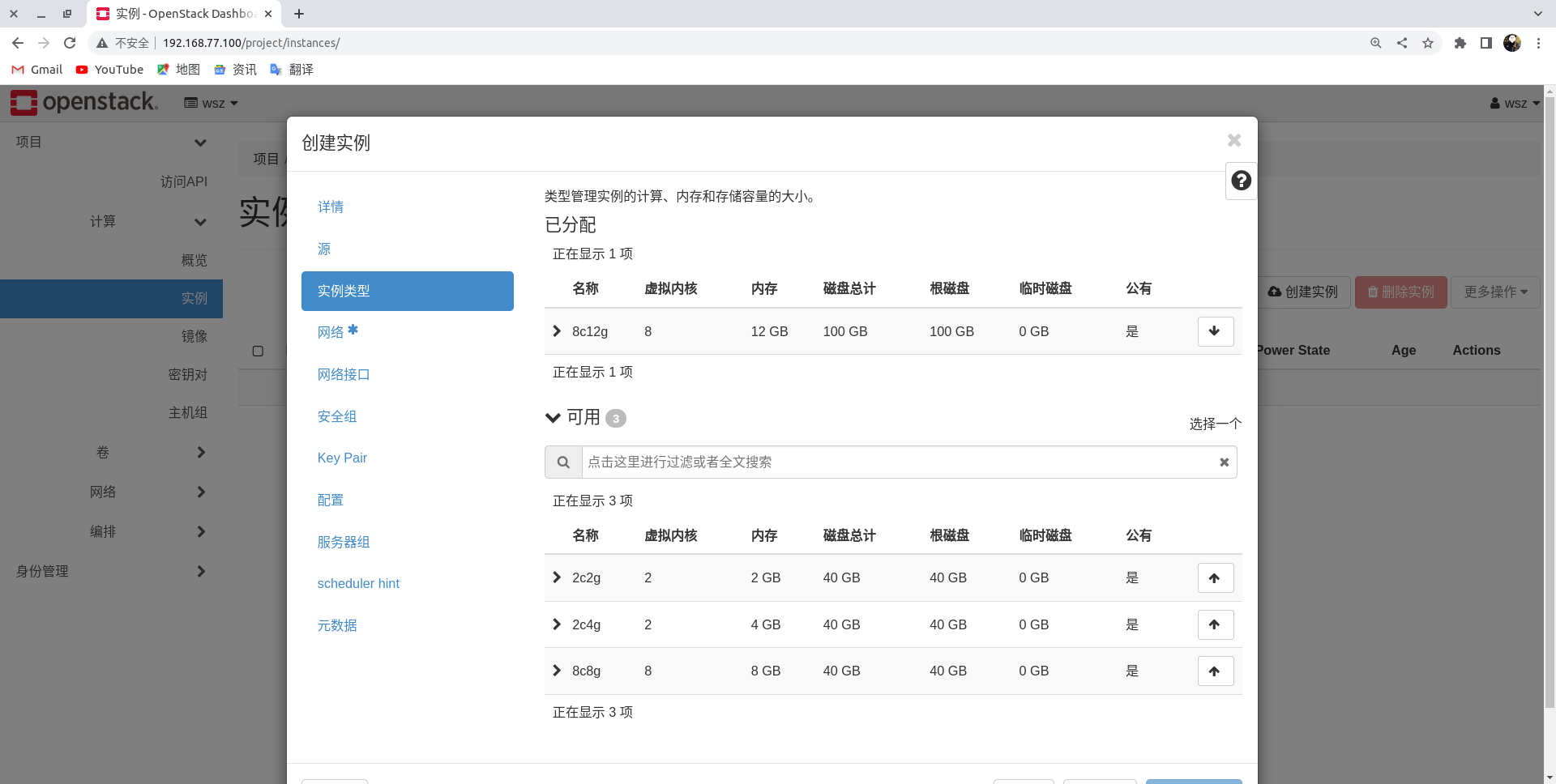
Task: Switch to 服务器组 step
Action: (344, 543)
